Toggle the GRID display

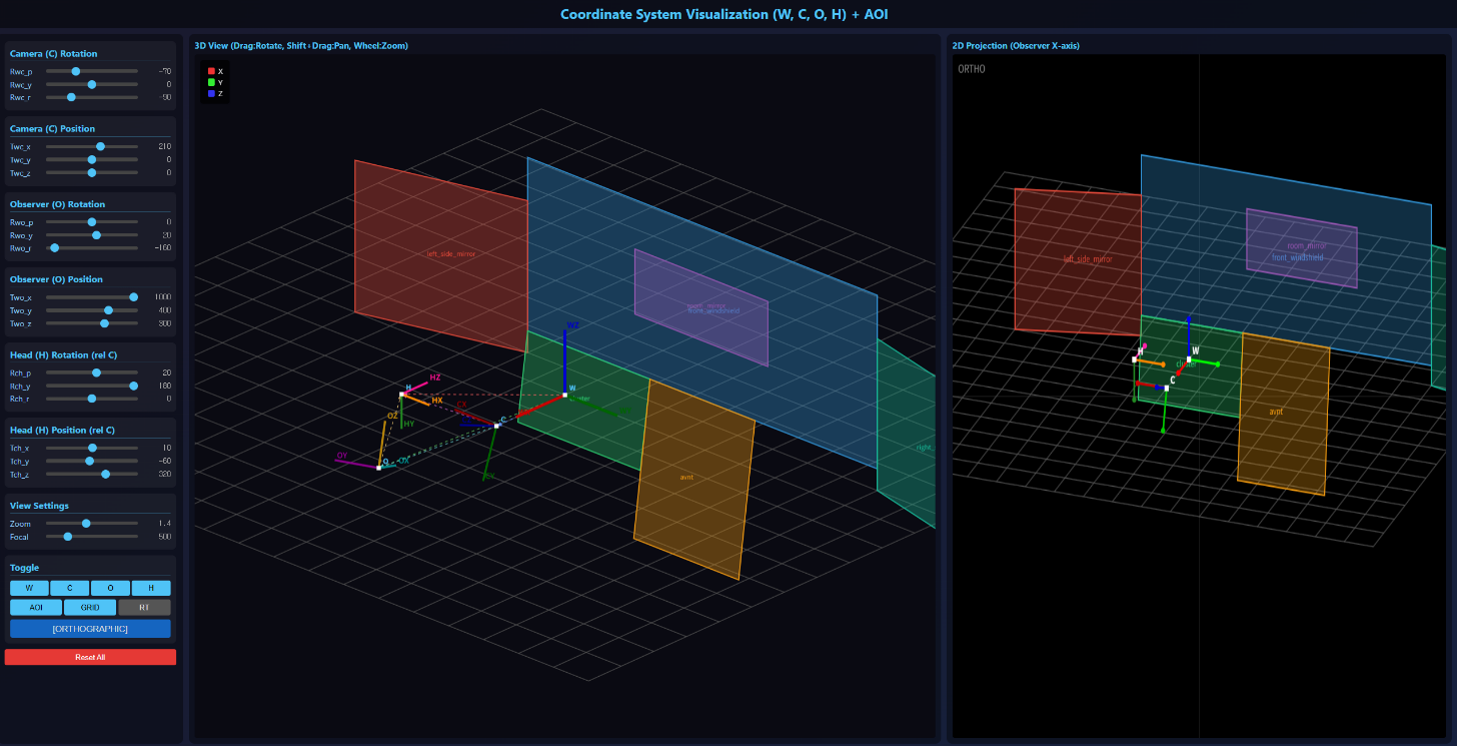(x=90, y=607)
